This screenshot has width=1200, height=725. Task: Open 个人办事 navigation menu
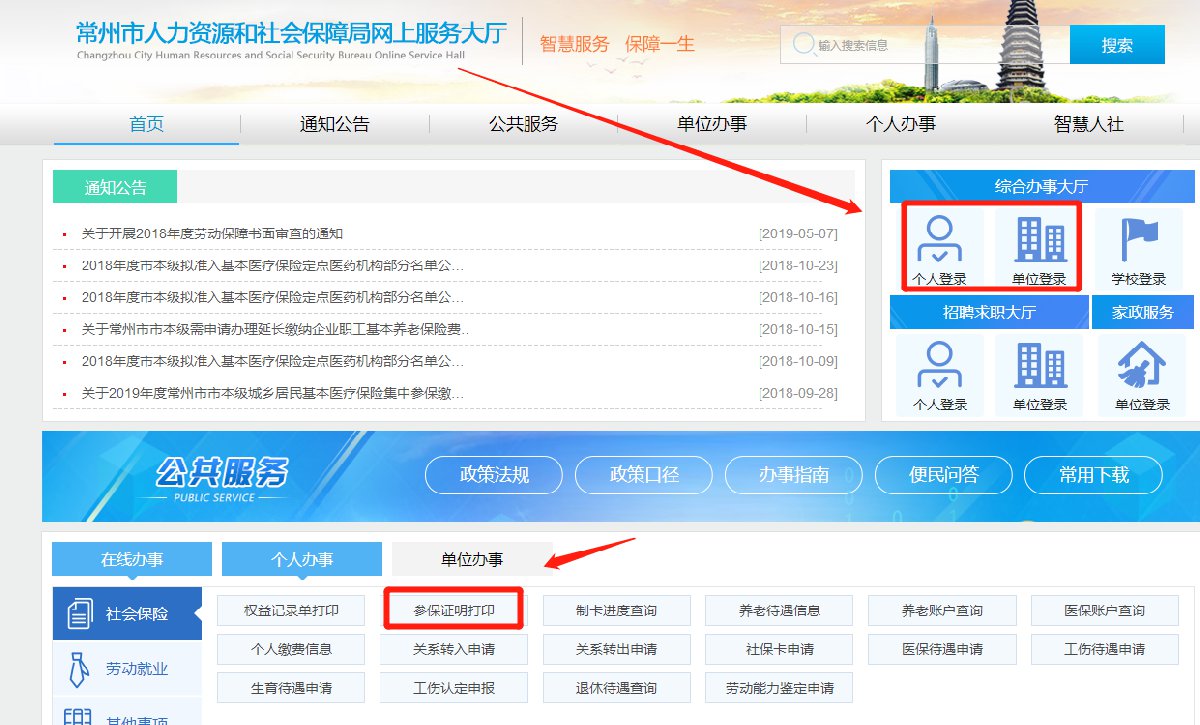[901, 124]
